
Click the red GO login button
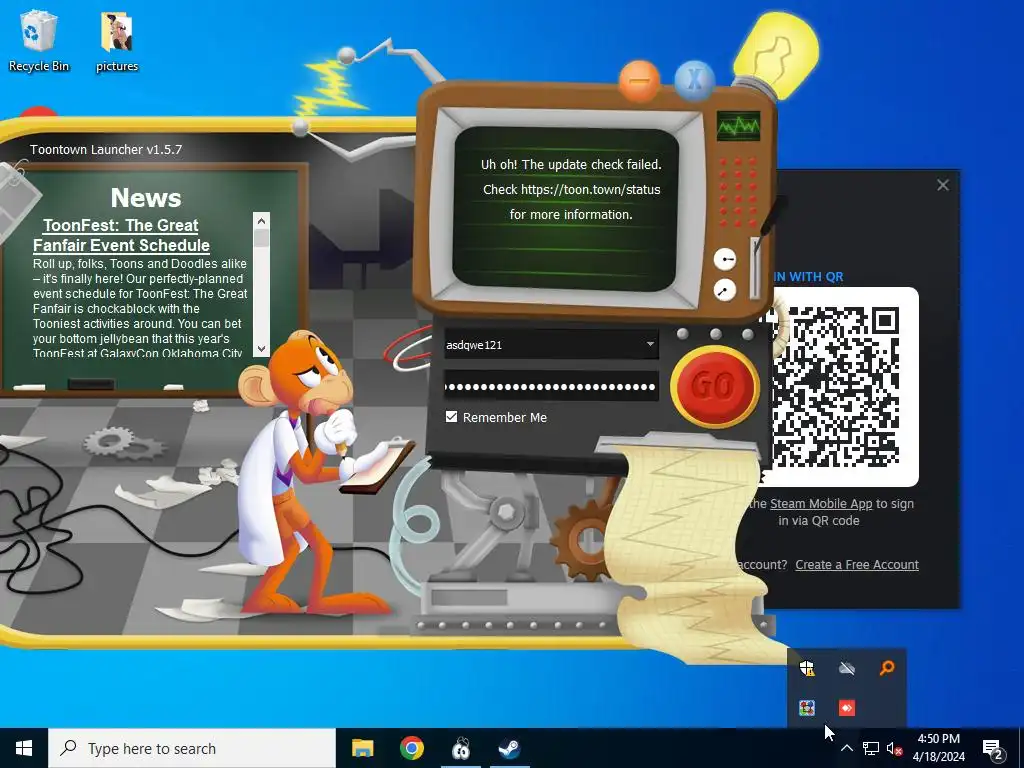click(x=714, y=385)
